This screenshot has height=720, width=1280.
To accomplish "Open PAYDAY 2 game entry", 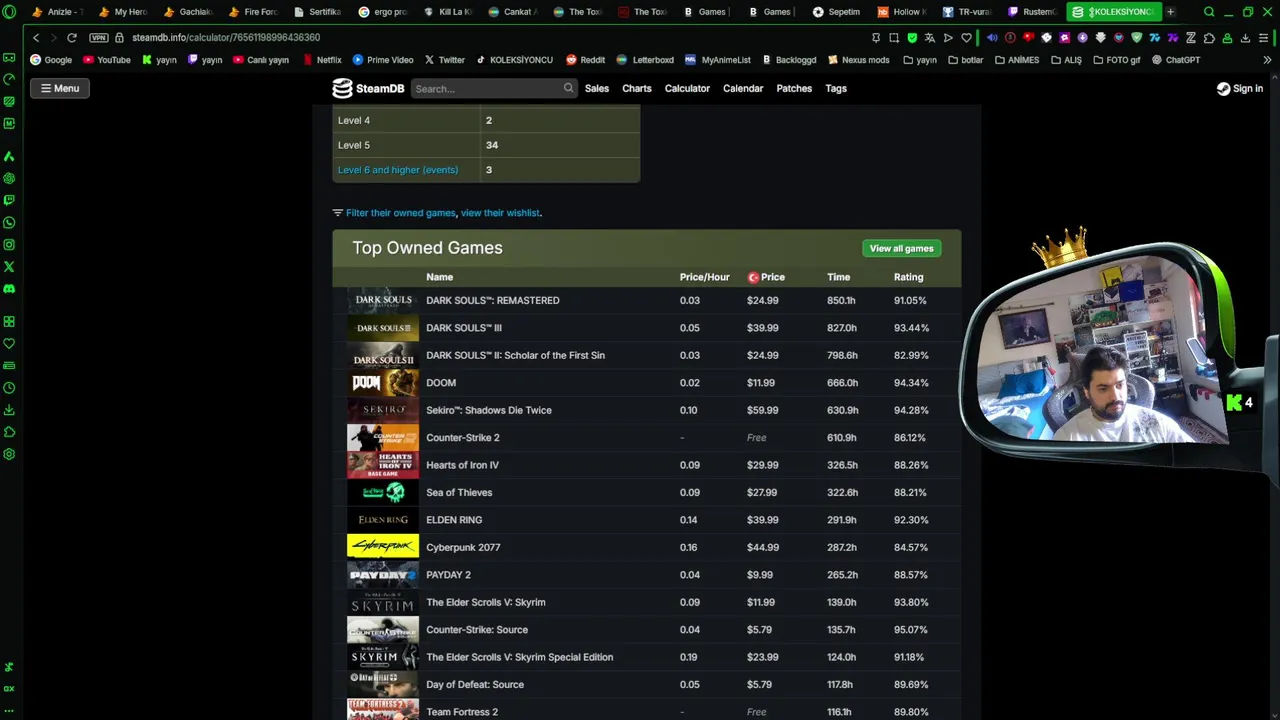I will click(448, 575).
